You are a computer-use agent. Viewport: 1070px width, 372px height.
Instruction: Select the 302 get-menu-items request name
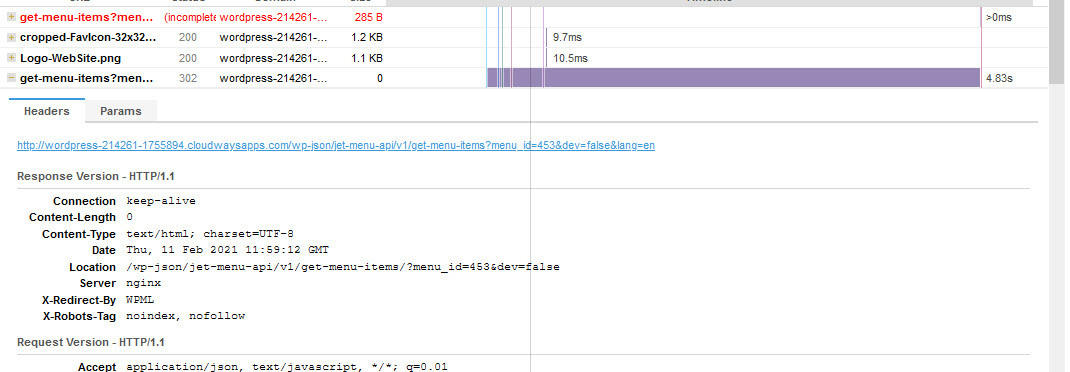(87, 78)
